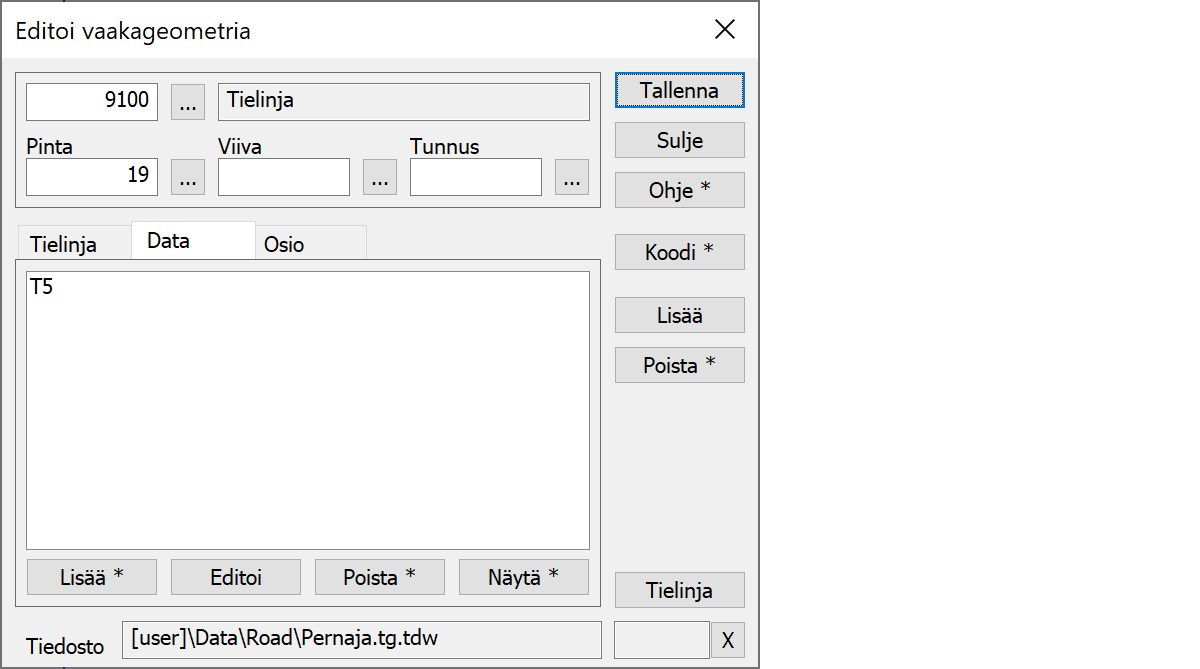Open the Pinta browse ellipsis button
This screenshot has height=669, width=1200.
188,177
